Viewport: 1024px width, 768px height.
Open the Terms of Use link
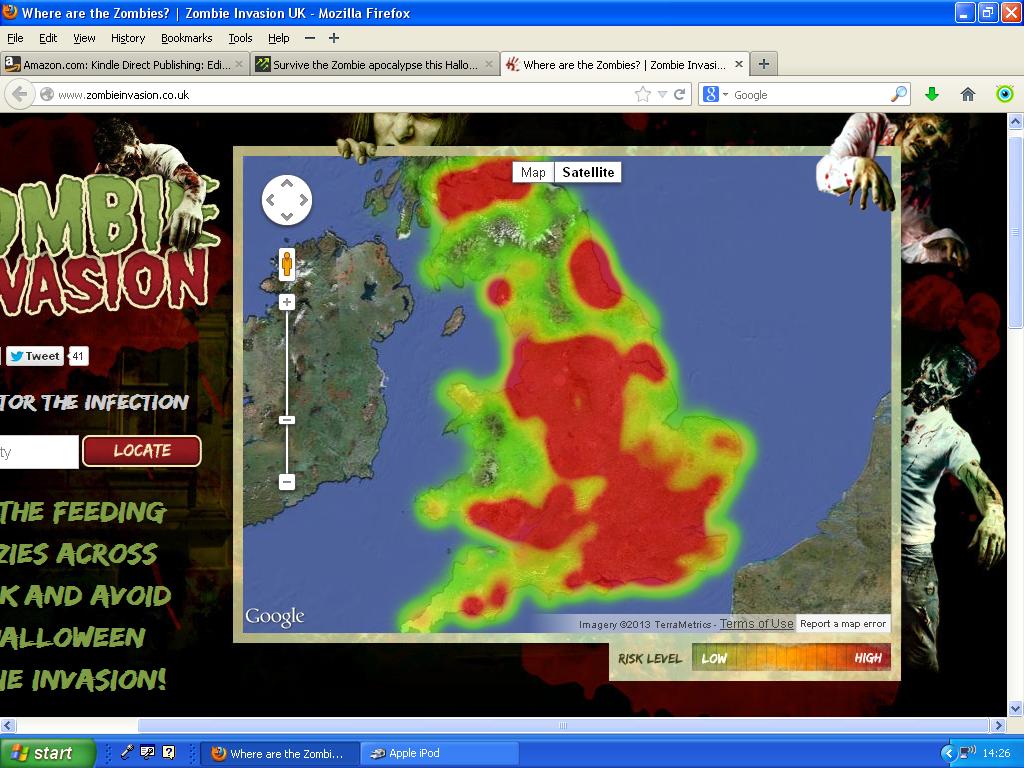[x=756, y=624]
